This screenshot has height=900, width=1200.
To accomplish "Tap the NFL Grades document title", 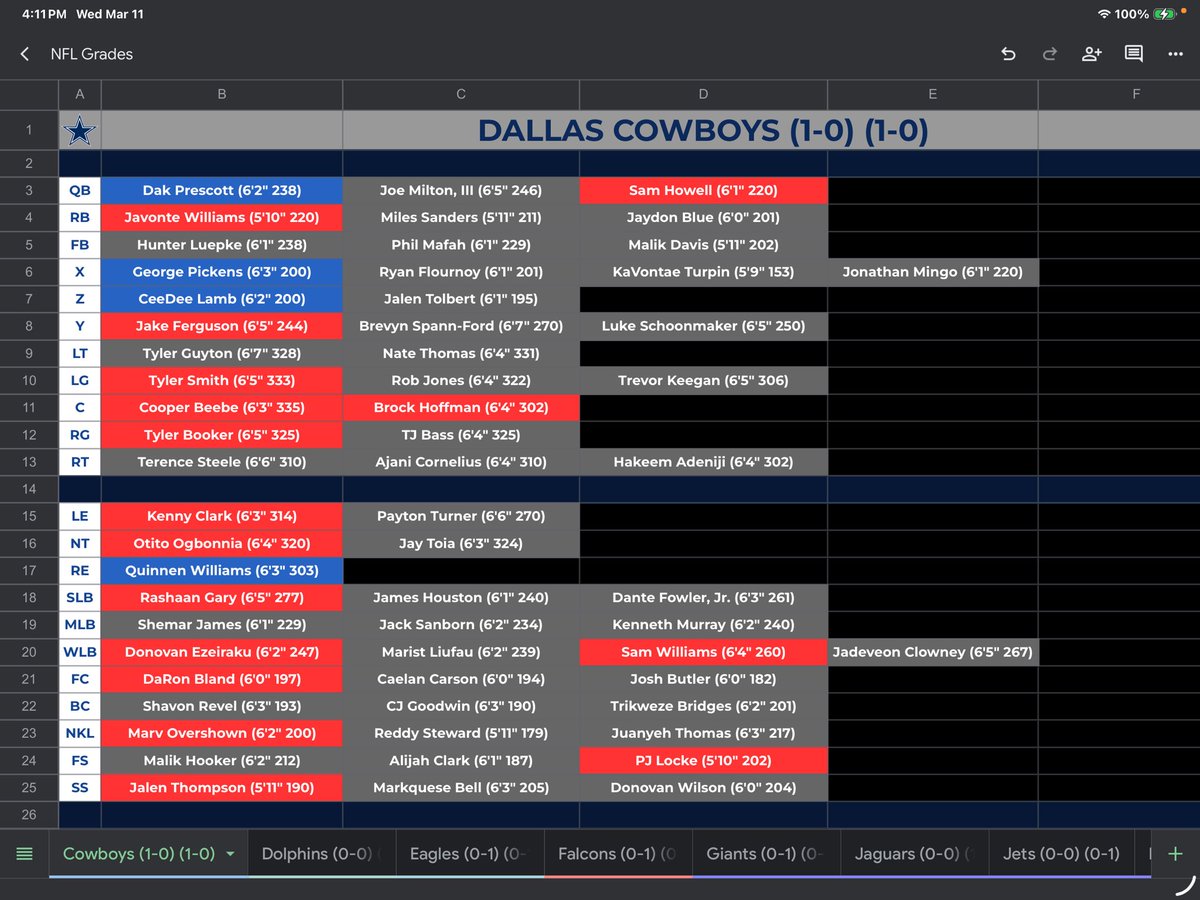I will (x=92, y=54).
